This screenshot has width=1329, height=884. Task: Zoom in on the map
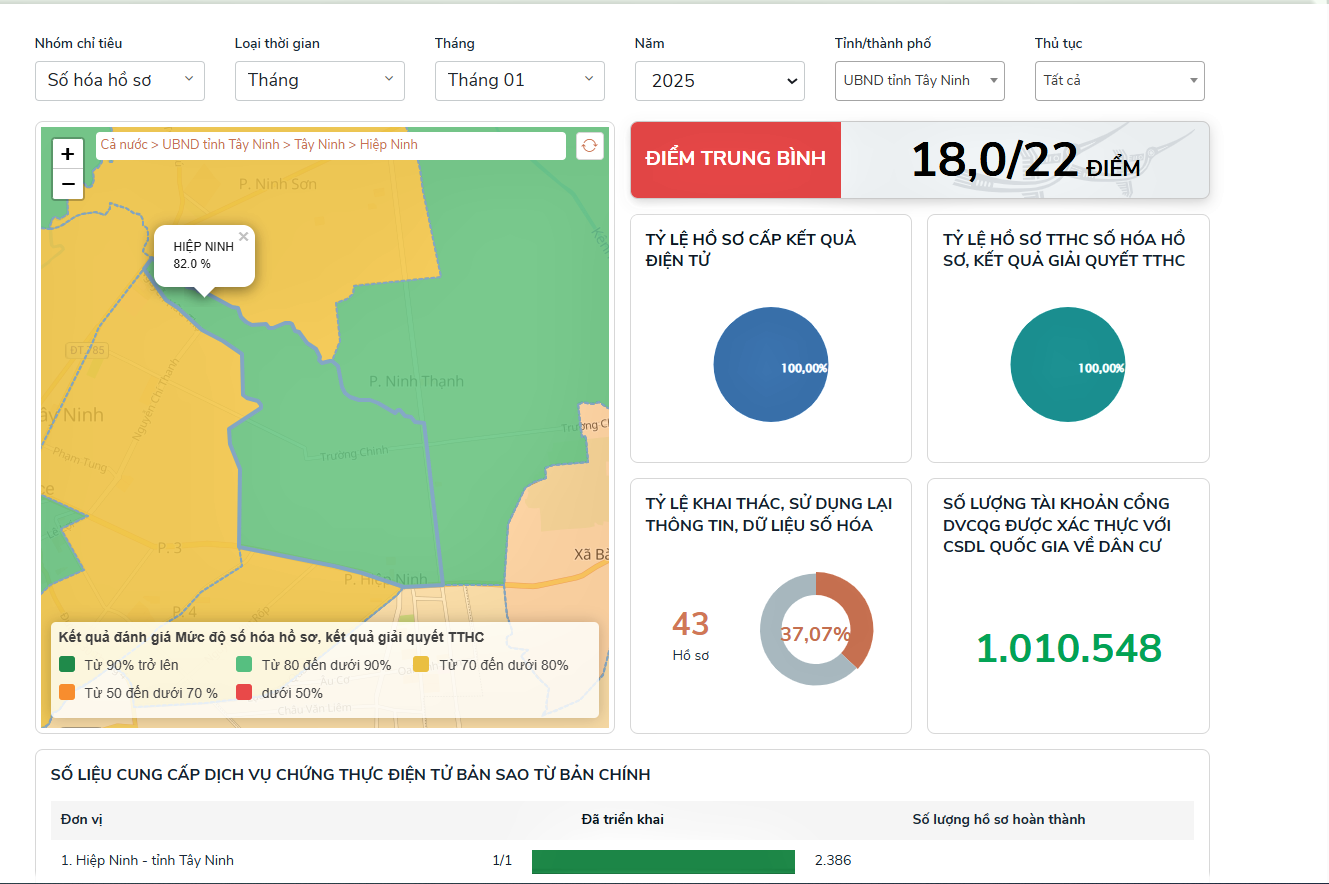[68, 154]
